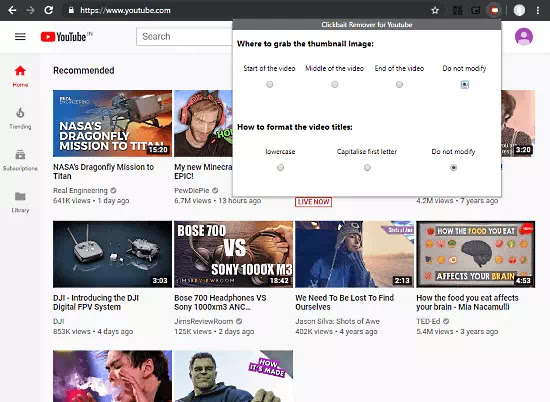Image resolution: width=550 pixels, height=402 pixels.
Task: Open Chrome three-dot menu
Action: tap(538, 11)
